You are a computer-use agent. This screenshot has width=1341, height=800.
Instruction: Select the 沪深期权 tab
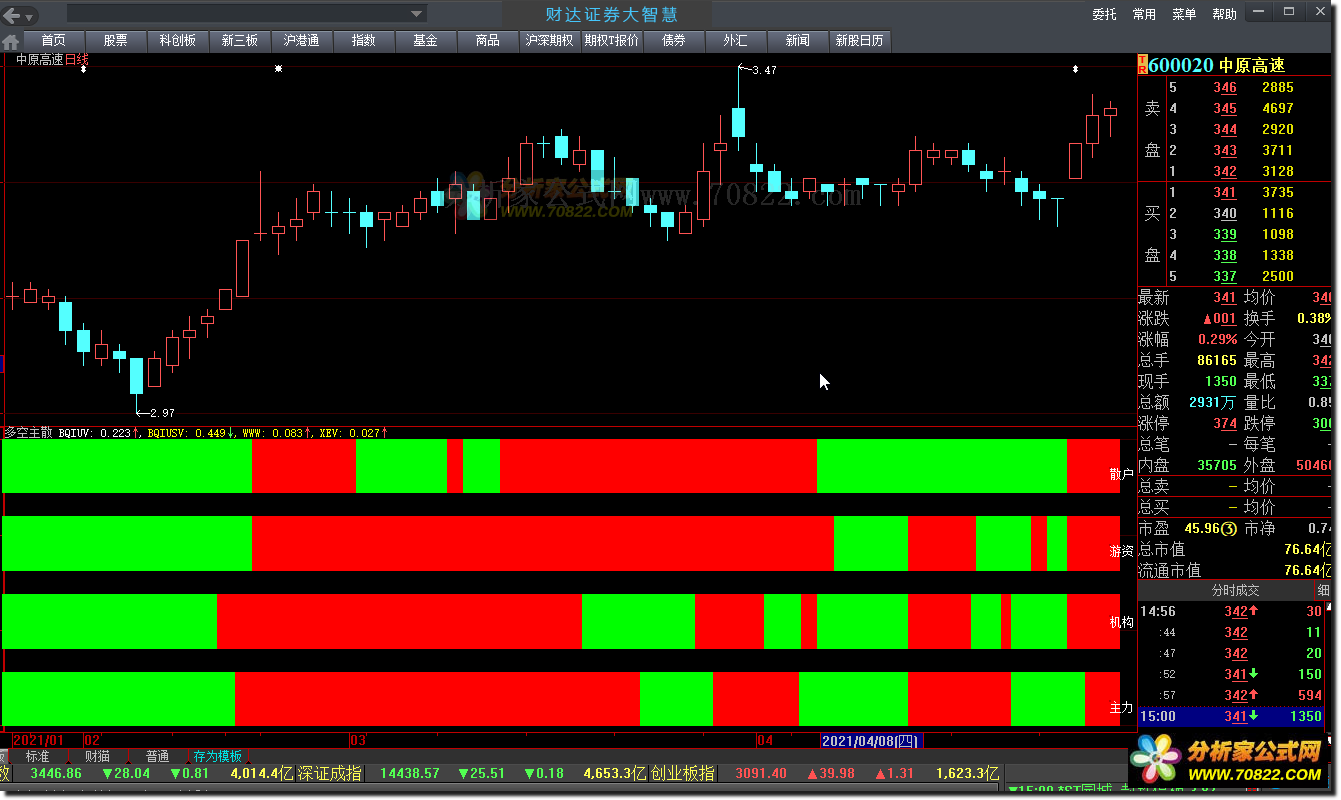[x=549, y=41]
